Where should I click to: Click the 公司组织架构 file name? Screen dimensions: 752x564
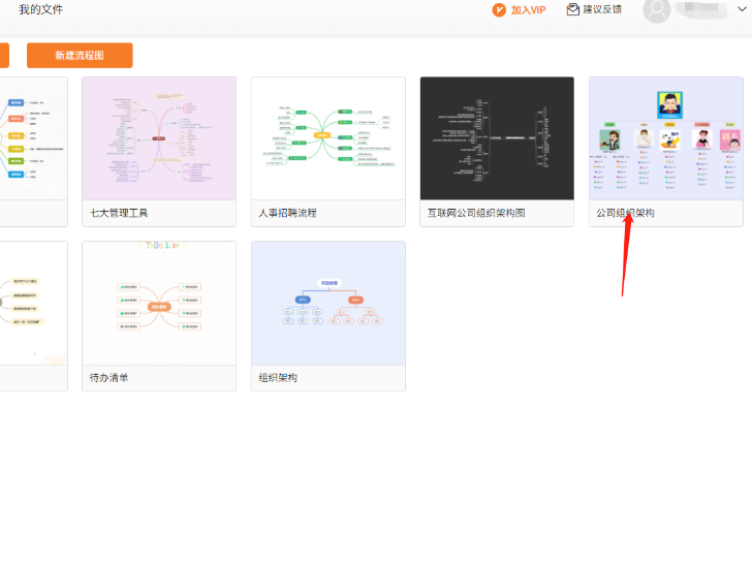coord(625,213)
